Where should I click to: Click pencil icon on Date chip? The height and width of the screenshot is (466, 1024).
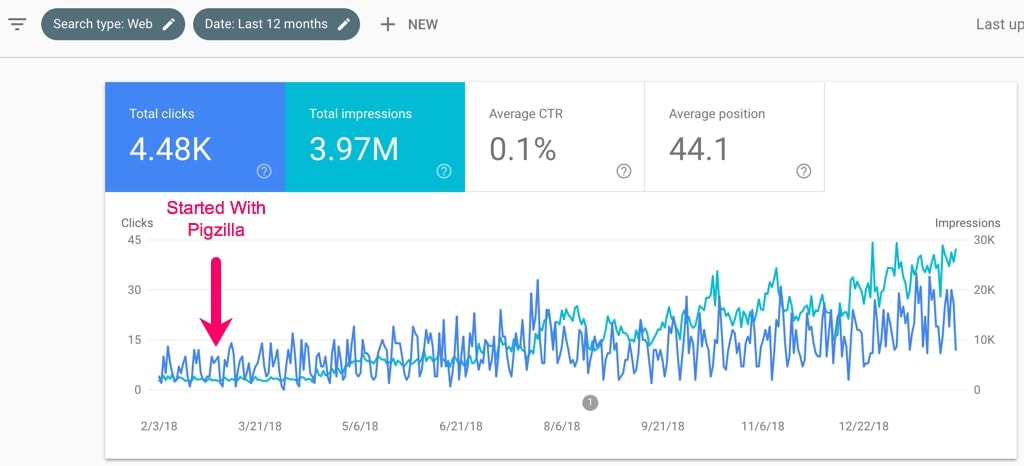pyautogui.click(x=344, y=24)
